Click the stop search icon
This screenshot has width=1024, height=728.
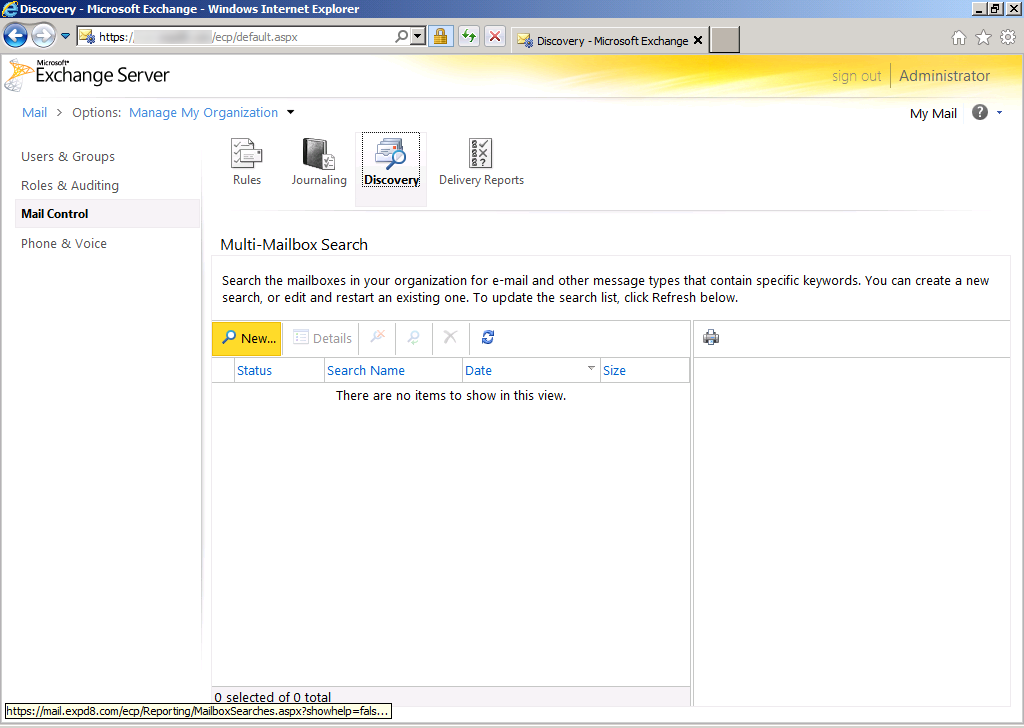click(377, 338)
